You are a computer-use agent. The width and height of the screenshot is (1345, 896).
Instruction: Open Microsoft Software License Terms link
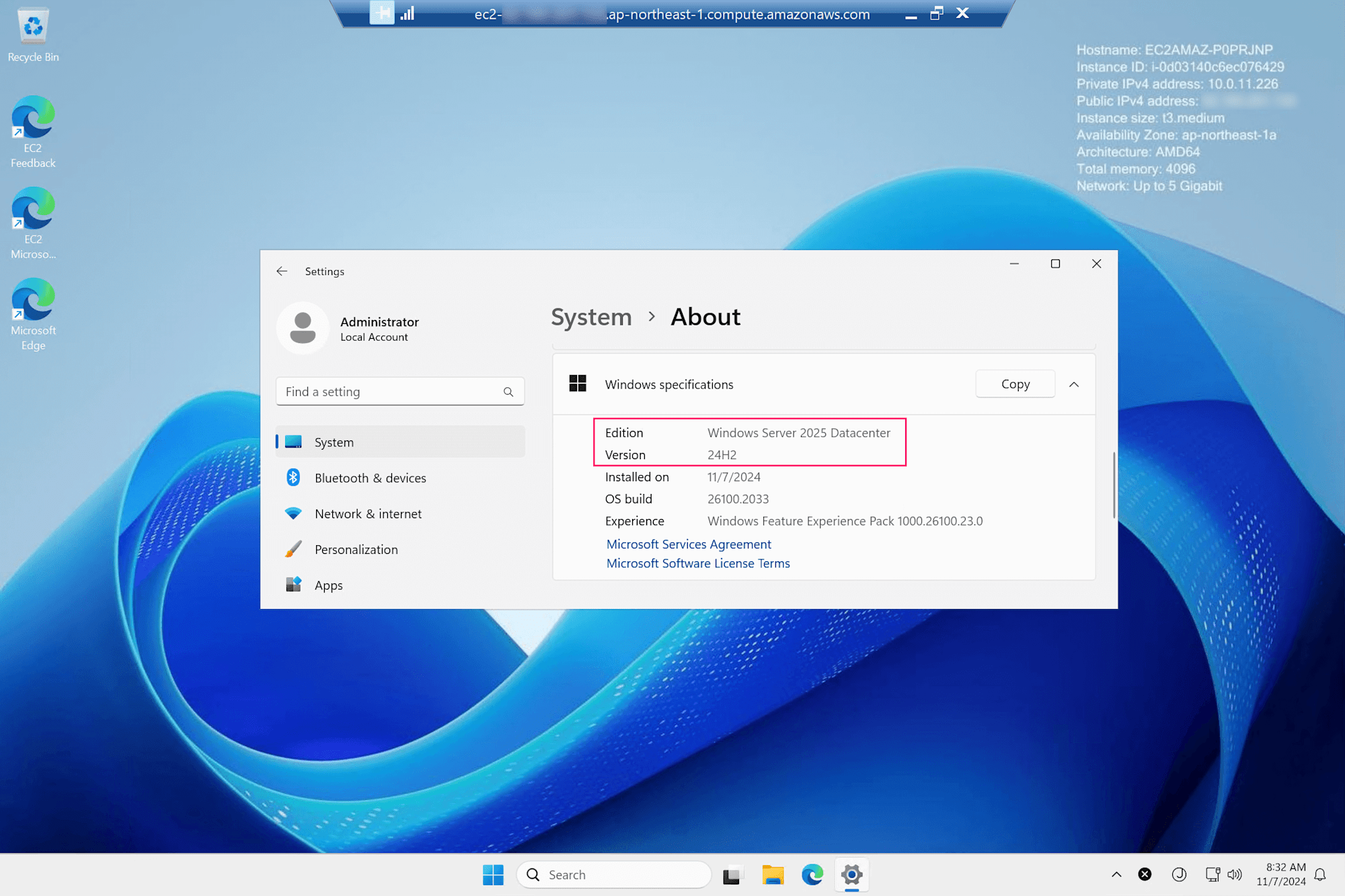(698, 563)
